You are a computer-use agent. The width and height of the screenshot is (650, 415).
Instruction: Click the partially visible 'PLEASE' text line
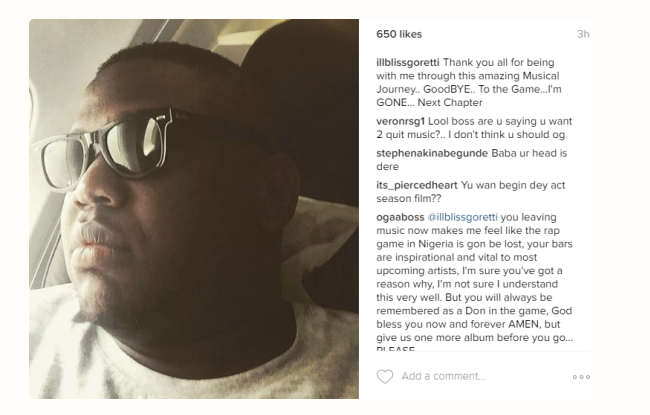point(395,349)
